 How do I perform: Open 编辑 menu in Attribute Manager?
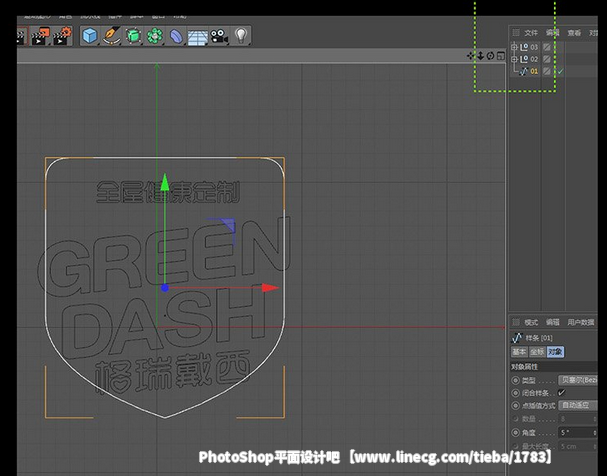click(x=553, y=322)
